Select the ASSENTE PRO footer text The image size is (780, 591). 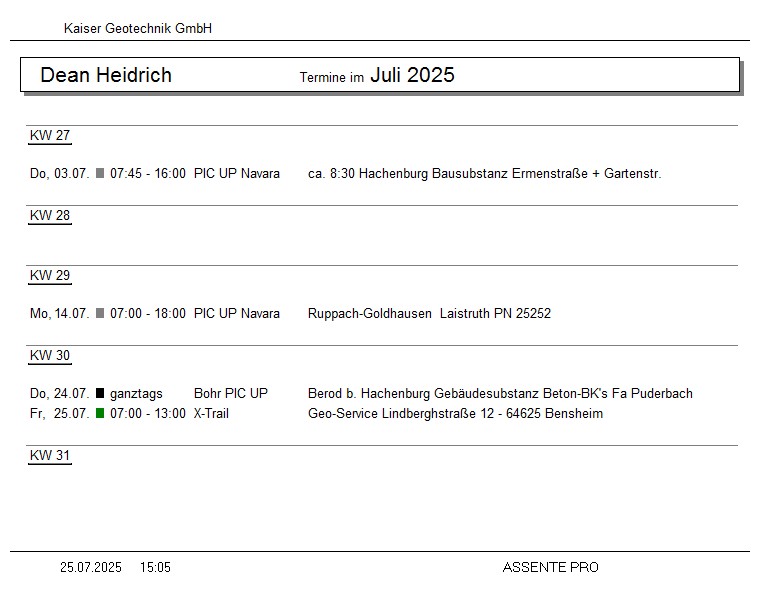click(x=550, y=568)
